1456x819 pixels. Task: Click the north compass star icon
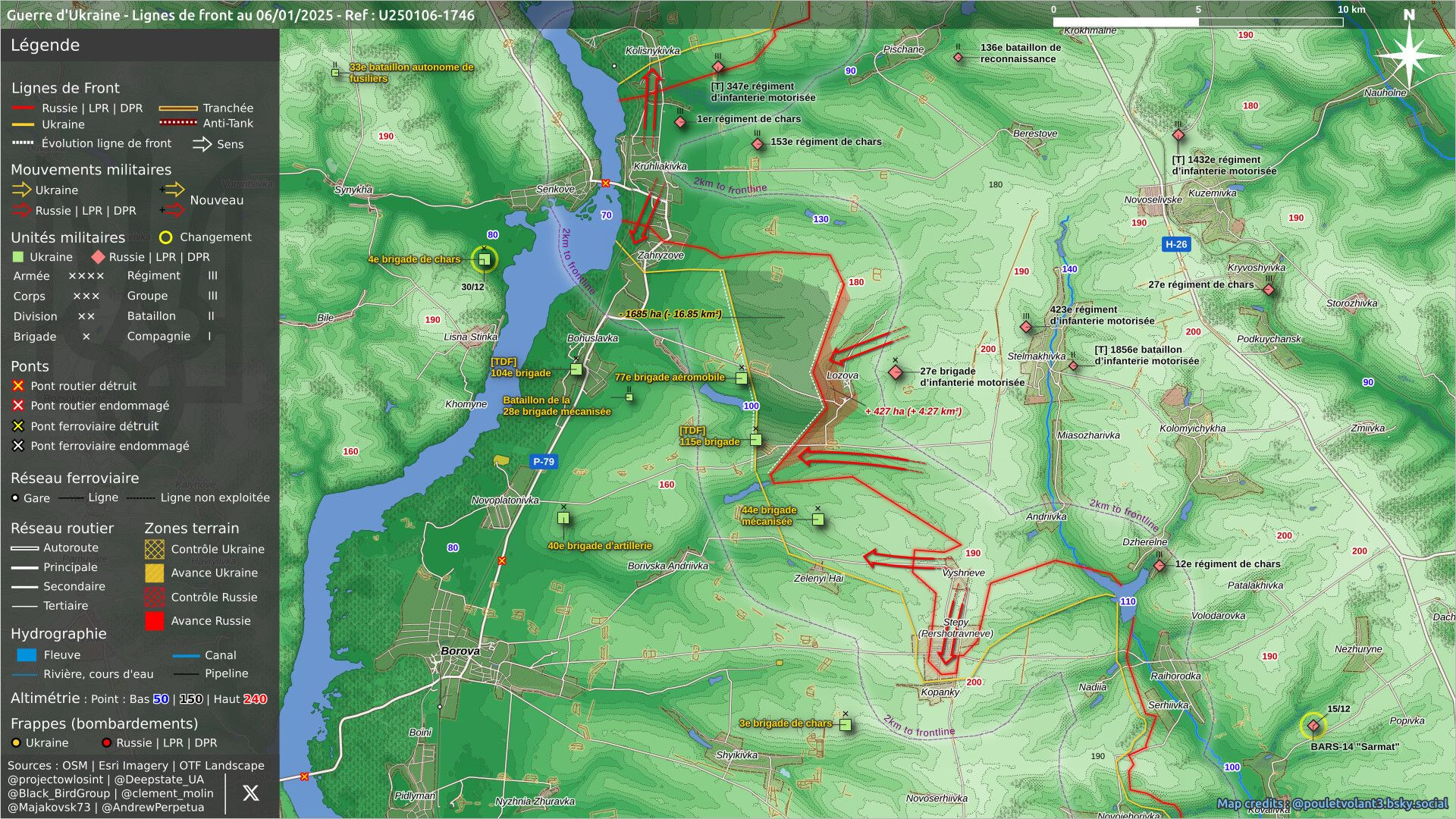click(1408, 55)
